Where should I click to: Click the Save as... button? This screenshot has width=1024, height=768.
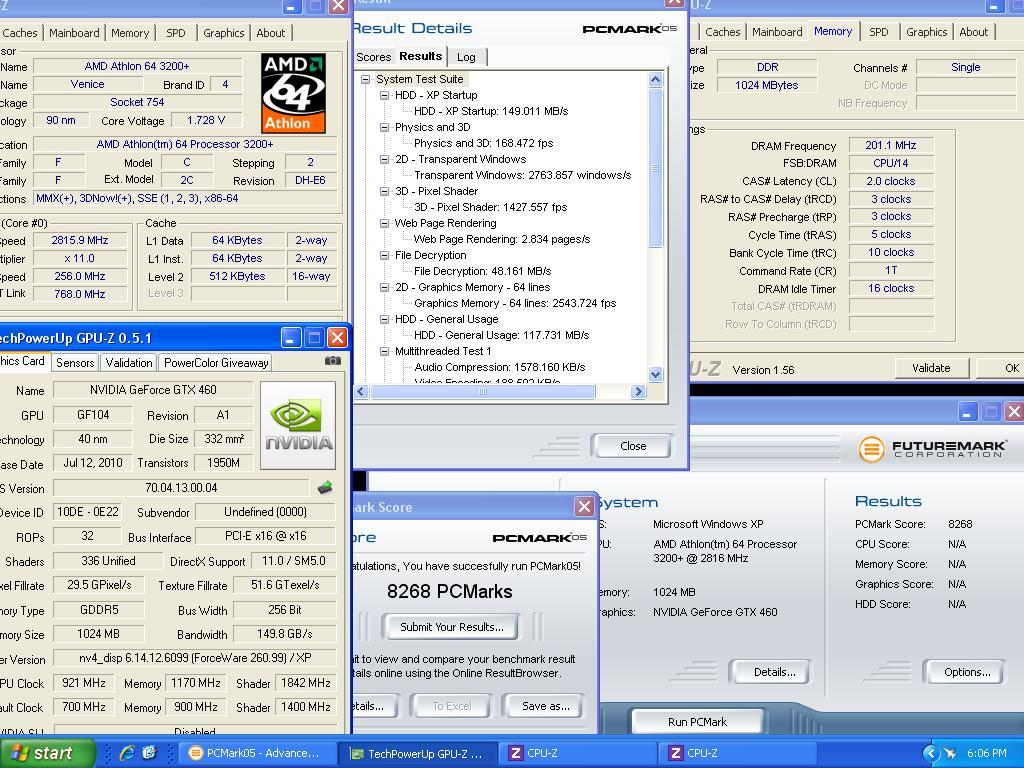pyautogui.click(x=545, y=706)
